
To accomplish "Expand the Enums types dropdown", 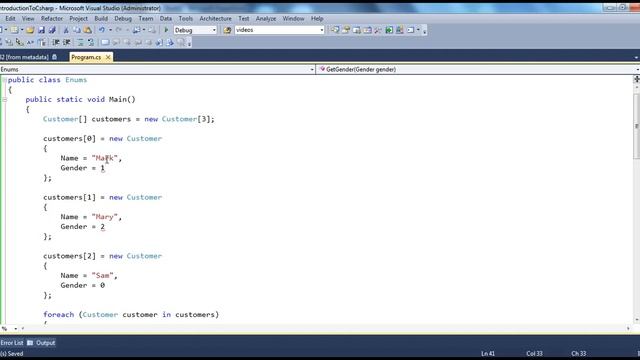I will point(312,70).
